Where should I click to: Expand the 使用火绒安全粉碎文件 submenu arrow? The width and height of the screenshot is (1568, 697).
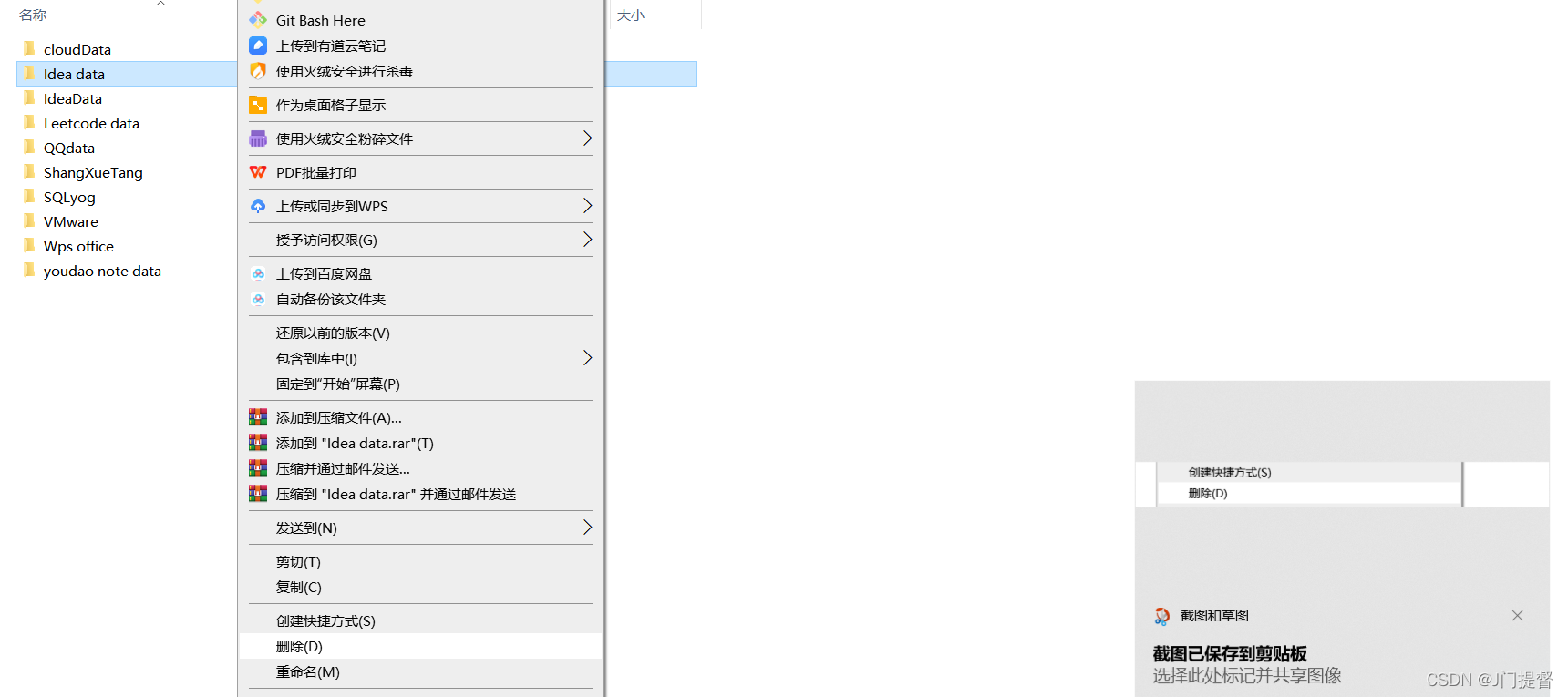click(587, 138)
